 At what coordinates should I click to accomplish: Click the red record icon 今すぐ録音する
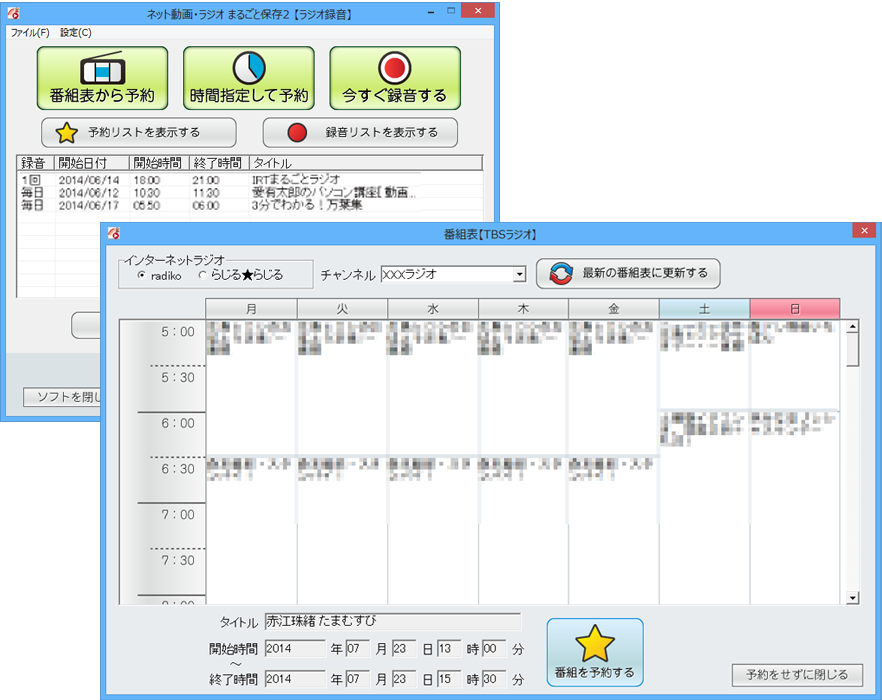395,68
